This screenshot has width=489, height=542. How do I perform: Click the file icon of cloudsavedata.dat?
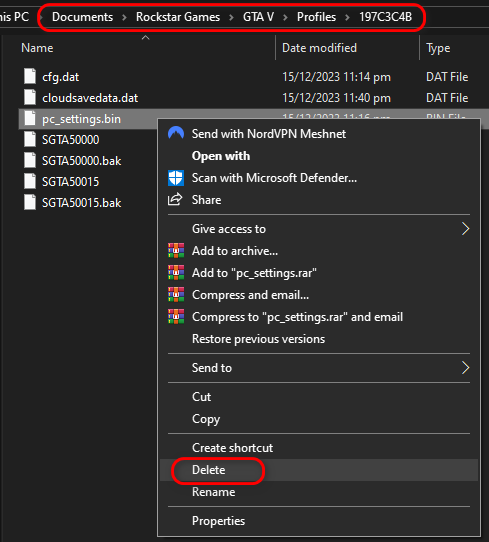click(30, 97)
